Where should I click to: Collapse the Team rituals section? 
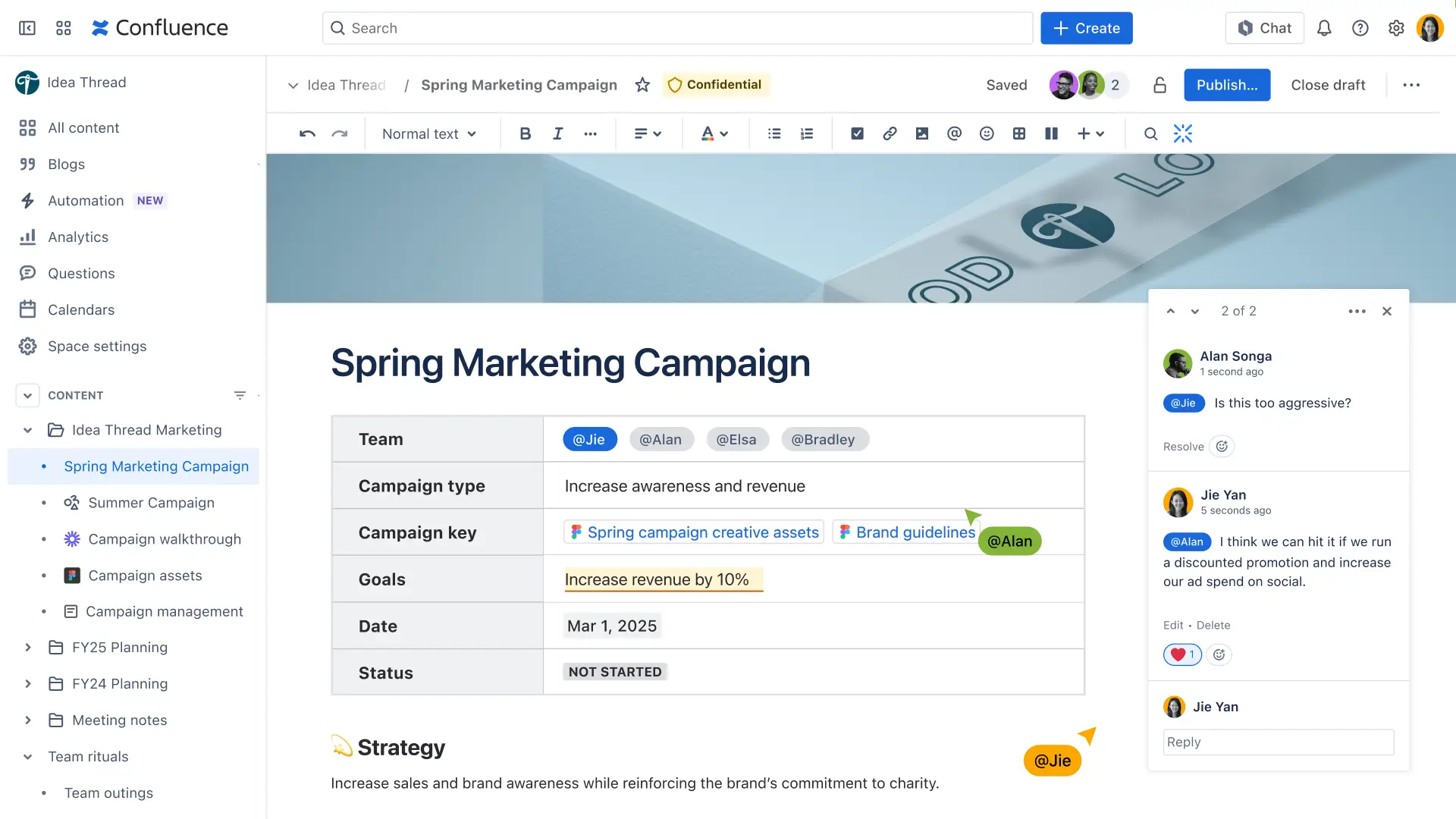(x=27, y=757)
